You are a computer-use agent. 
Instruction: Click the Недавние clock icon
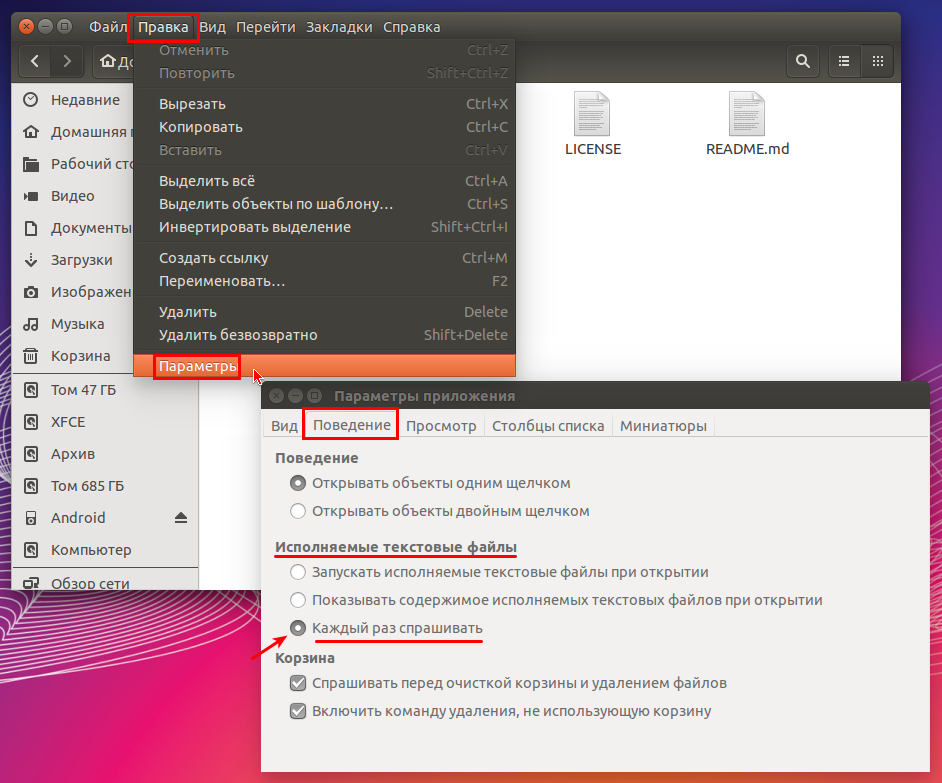[31, 100]
